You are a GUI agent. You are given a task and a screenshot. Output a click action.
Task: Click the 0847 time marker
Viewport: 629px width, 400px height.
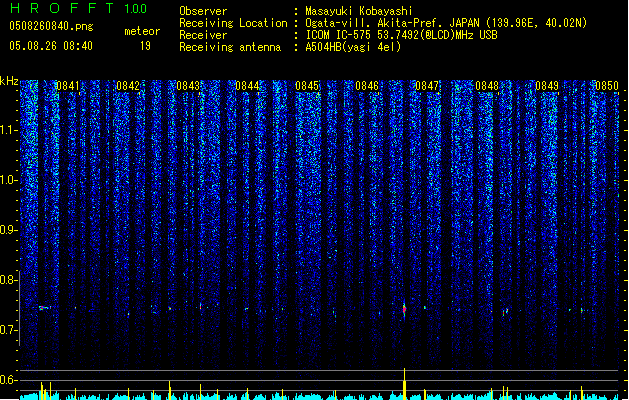tap(427, 86)
